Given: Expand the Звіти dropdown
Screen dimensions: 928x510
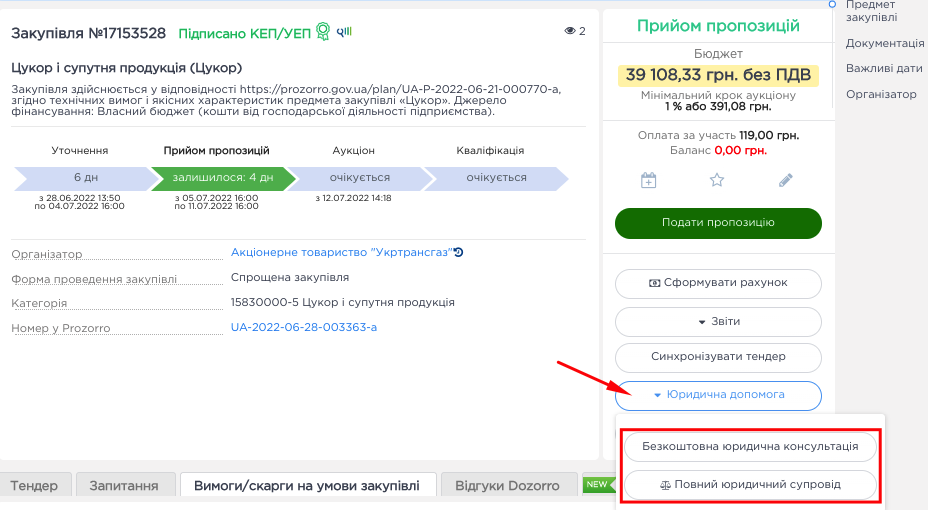Looking at the screenshot, I should [x=718, y=322].
